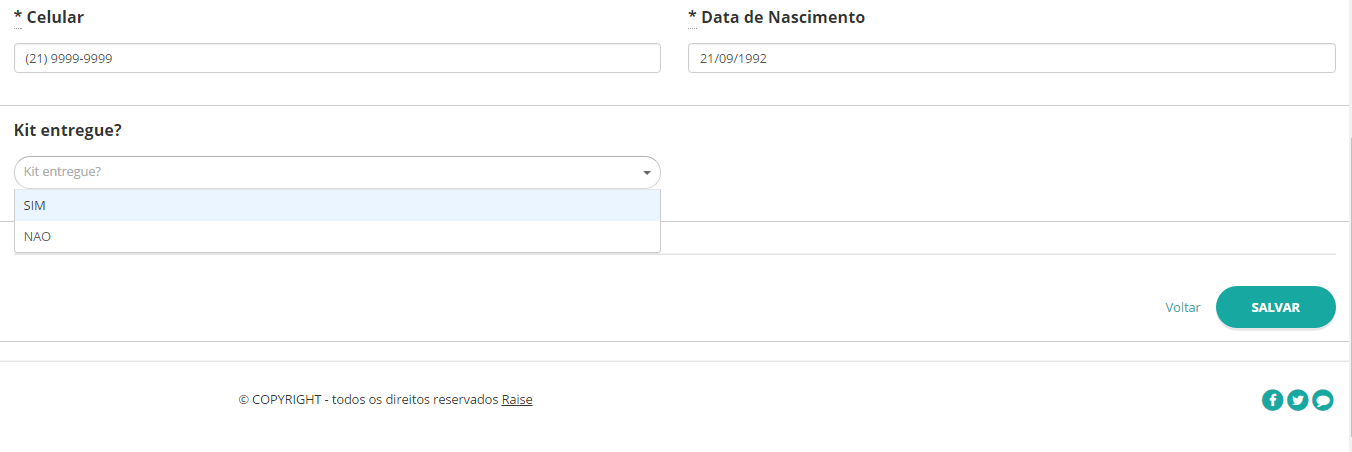The image size is (1352, 452).
Task: Click the required asterisk beside Data de Nascimento
Action: (x=692, y=16)
